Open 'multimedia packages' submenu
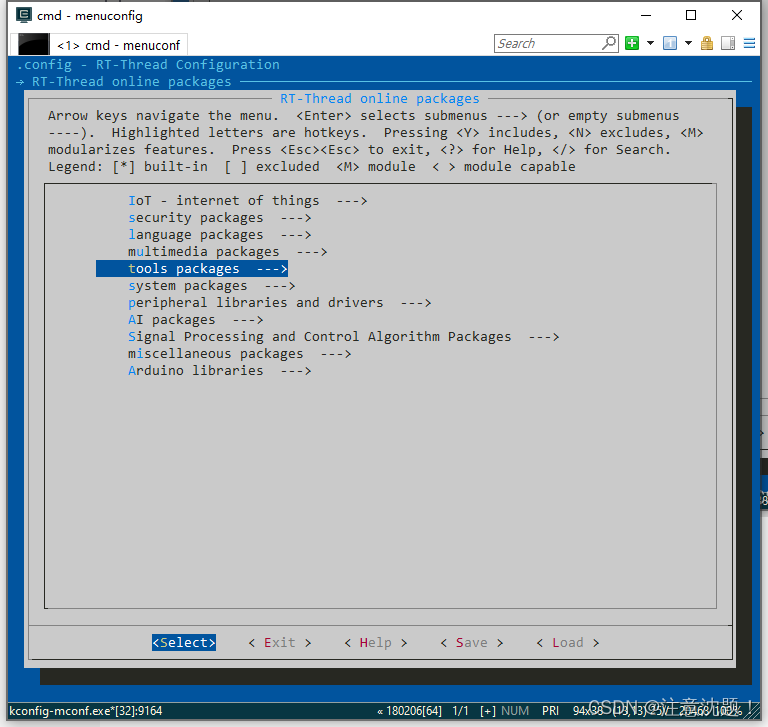Screen dimensions: 768x727 227,252
